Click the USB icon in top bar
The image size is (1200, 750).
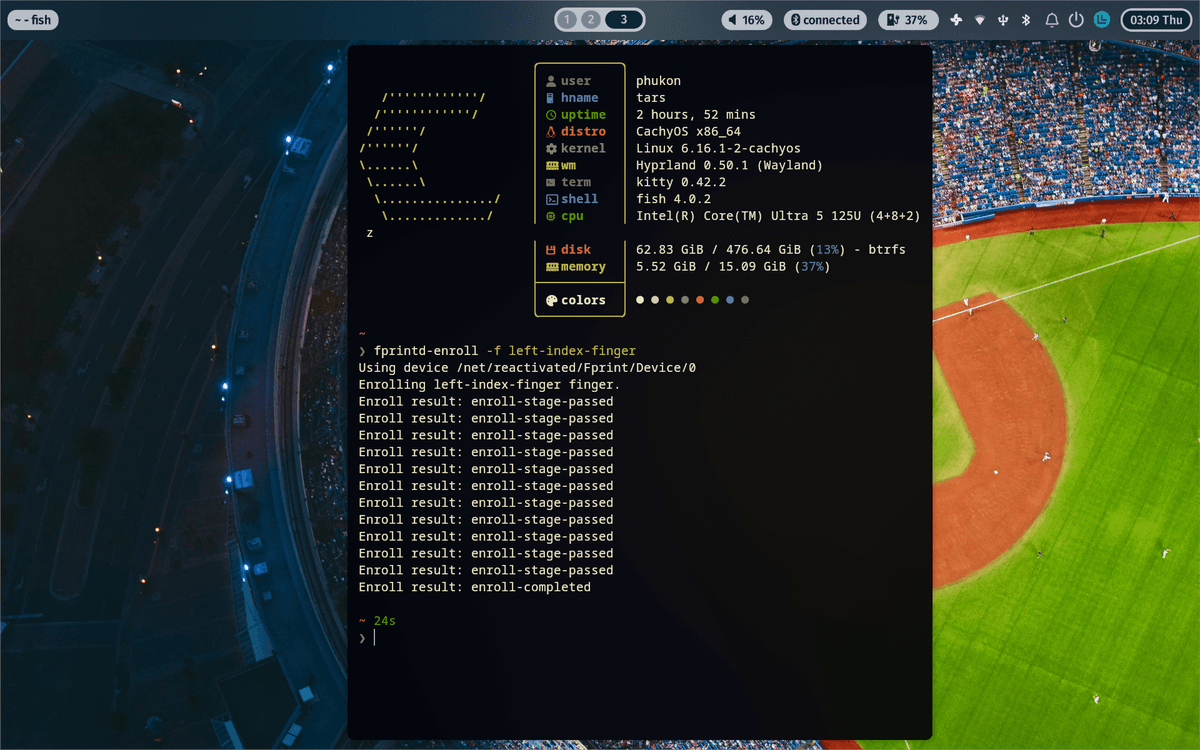point(1003,19)
